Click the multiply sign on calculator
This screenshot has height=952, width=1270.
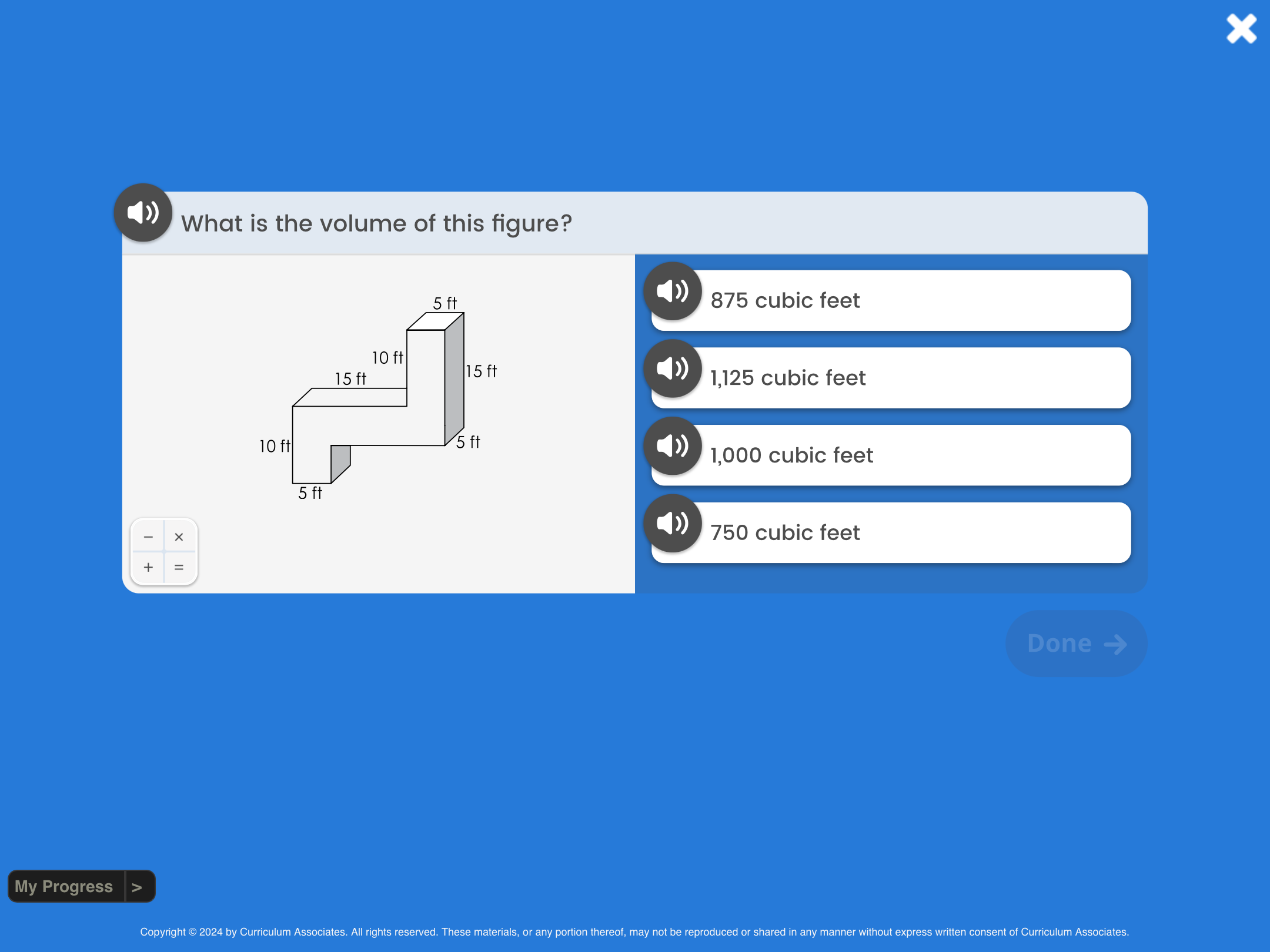[179, 537]
